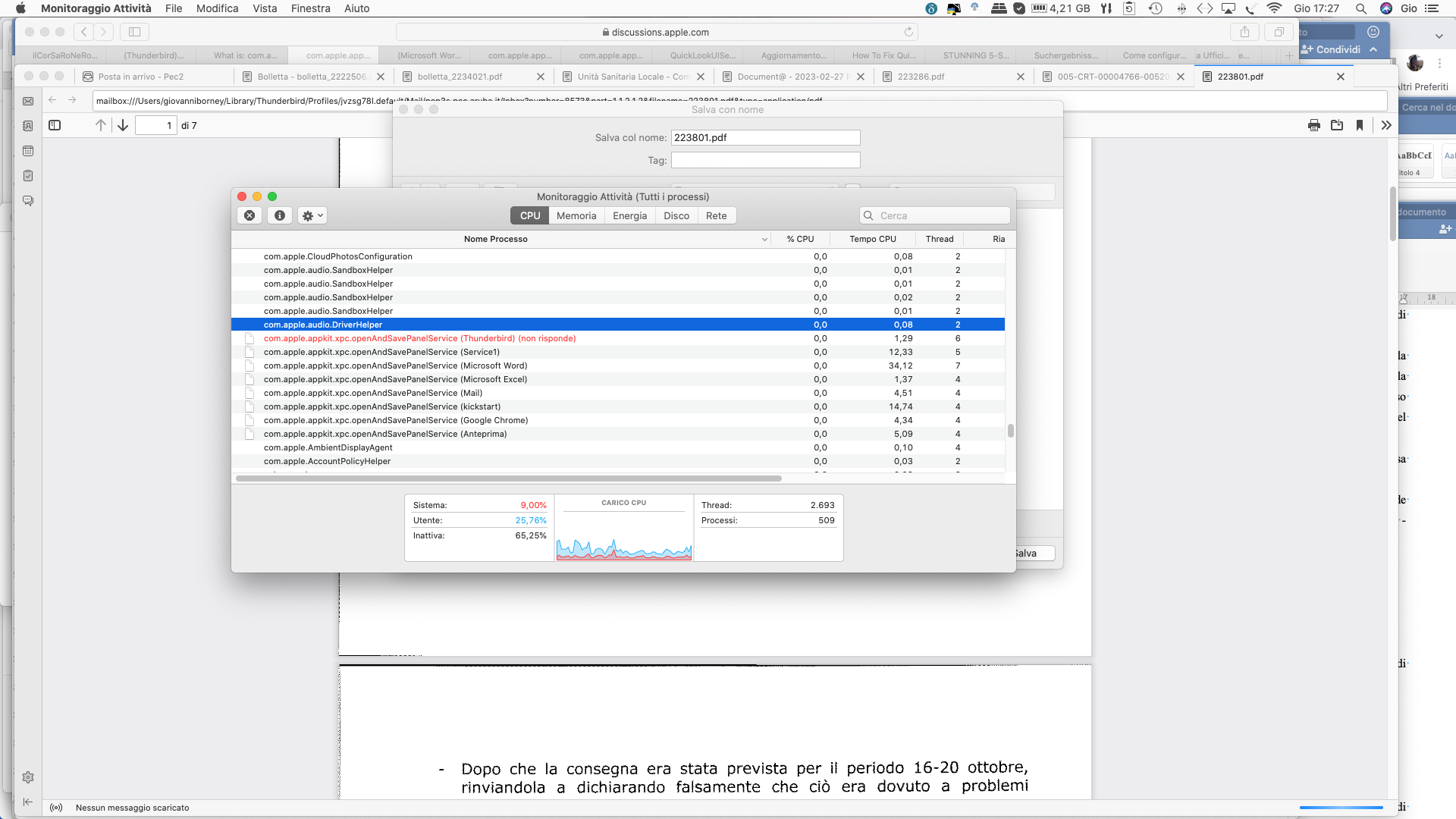Click the print icon in PDF toolbar
The height and width of the screenshot is (819, 1456).
coord(1314,126)
